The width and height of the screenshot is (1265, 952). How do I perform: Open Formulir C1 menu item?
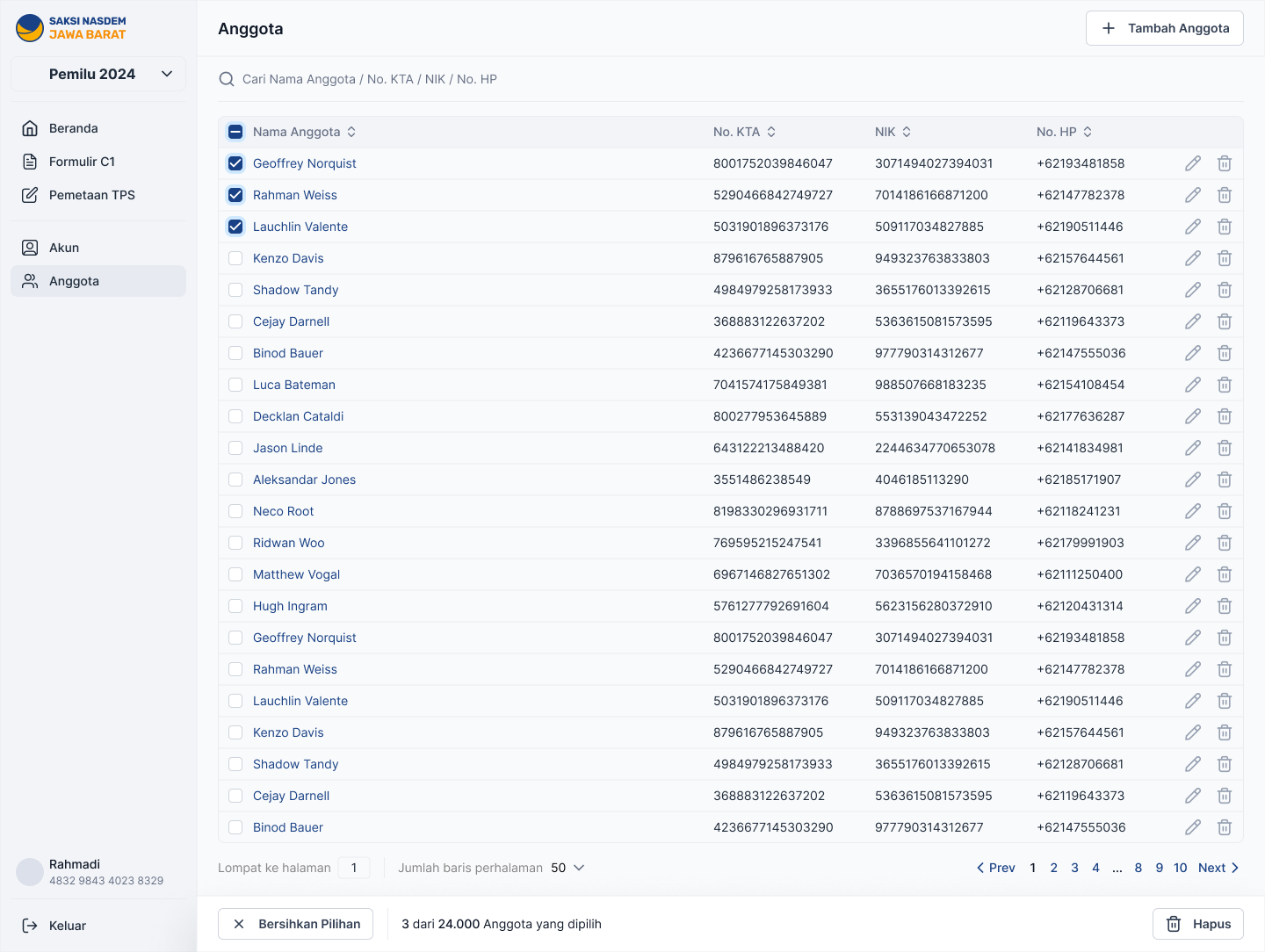click(98, 162)
